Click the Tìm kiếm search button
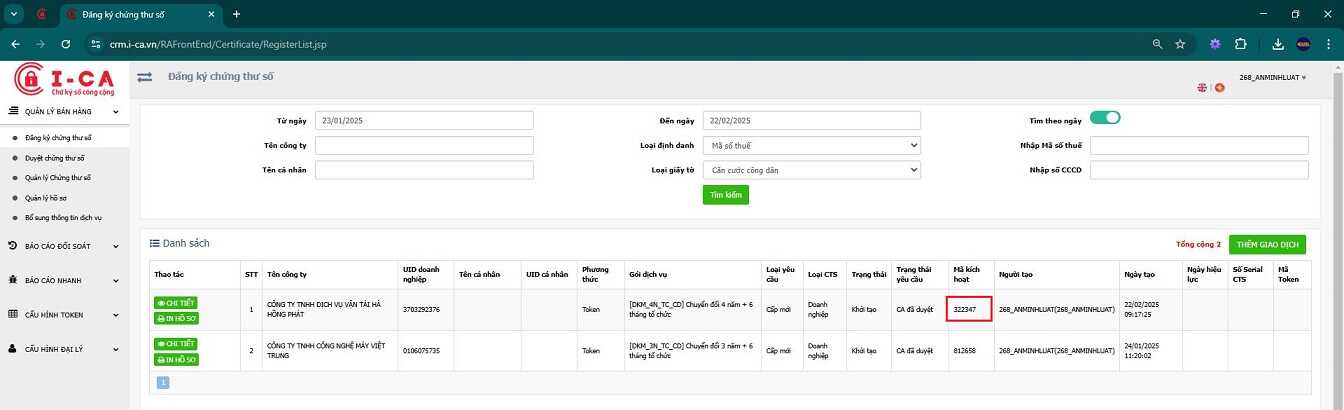This screenshot has height=410, width=1344. coord(725,195)
